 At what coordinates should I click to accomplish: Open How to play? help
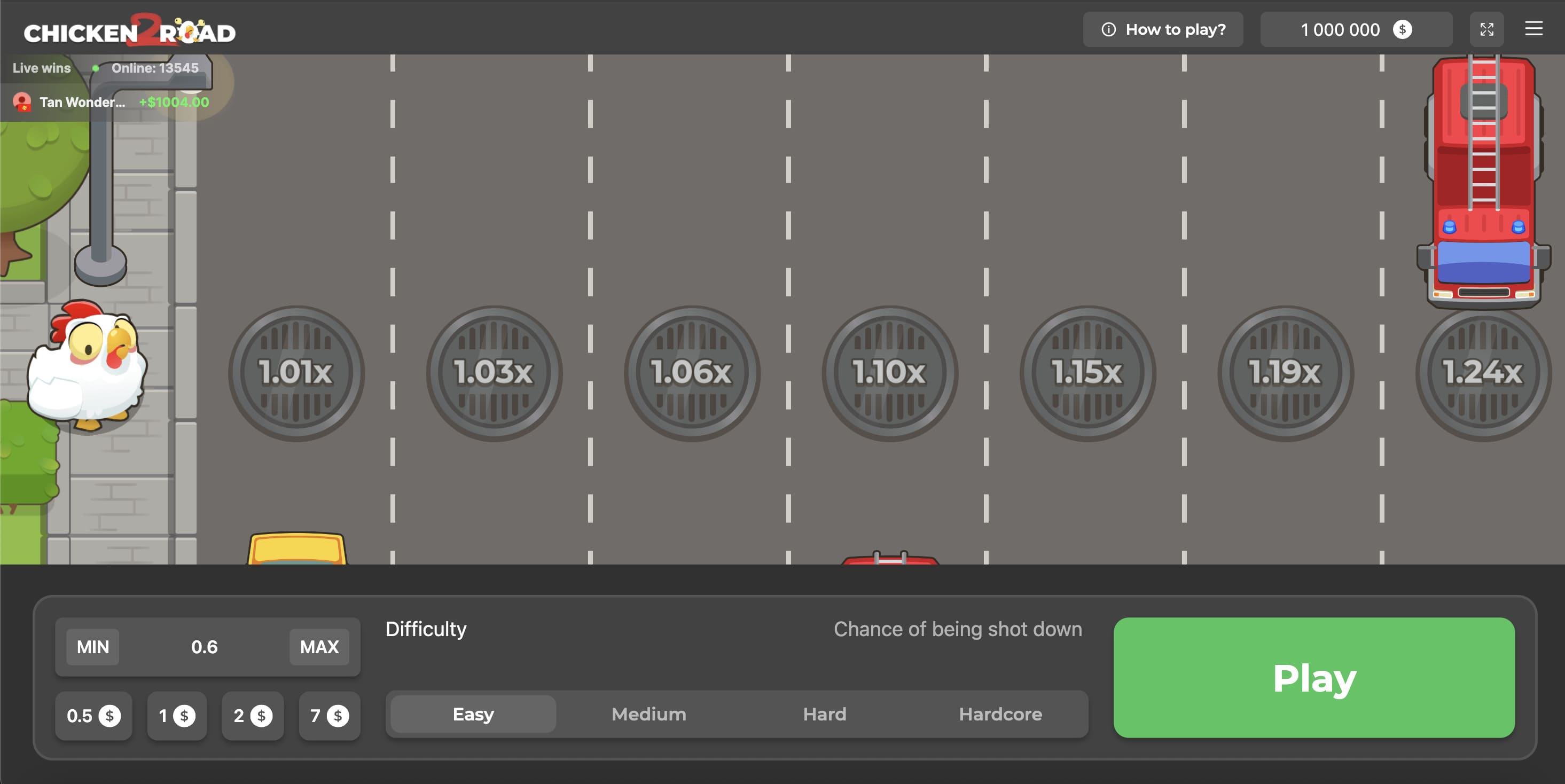pos(1163,29)
